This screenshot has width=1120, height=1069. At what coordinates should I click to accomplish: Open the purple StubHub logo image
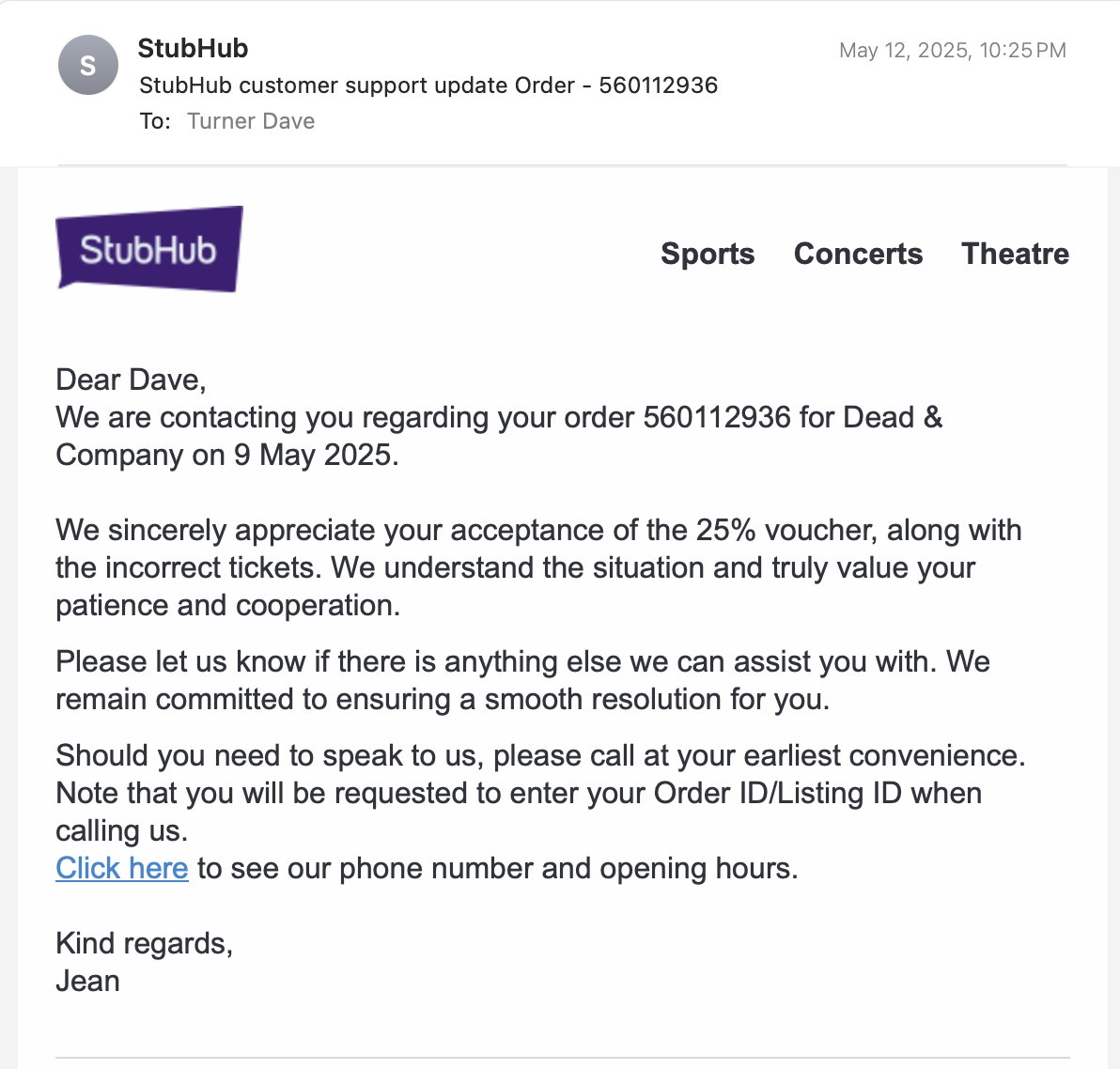click(x=149, y=249)
